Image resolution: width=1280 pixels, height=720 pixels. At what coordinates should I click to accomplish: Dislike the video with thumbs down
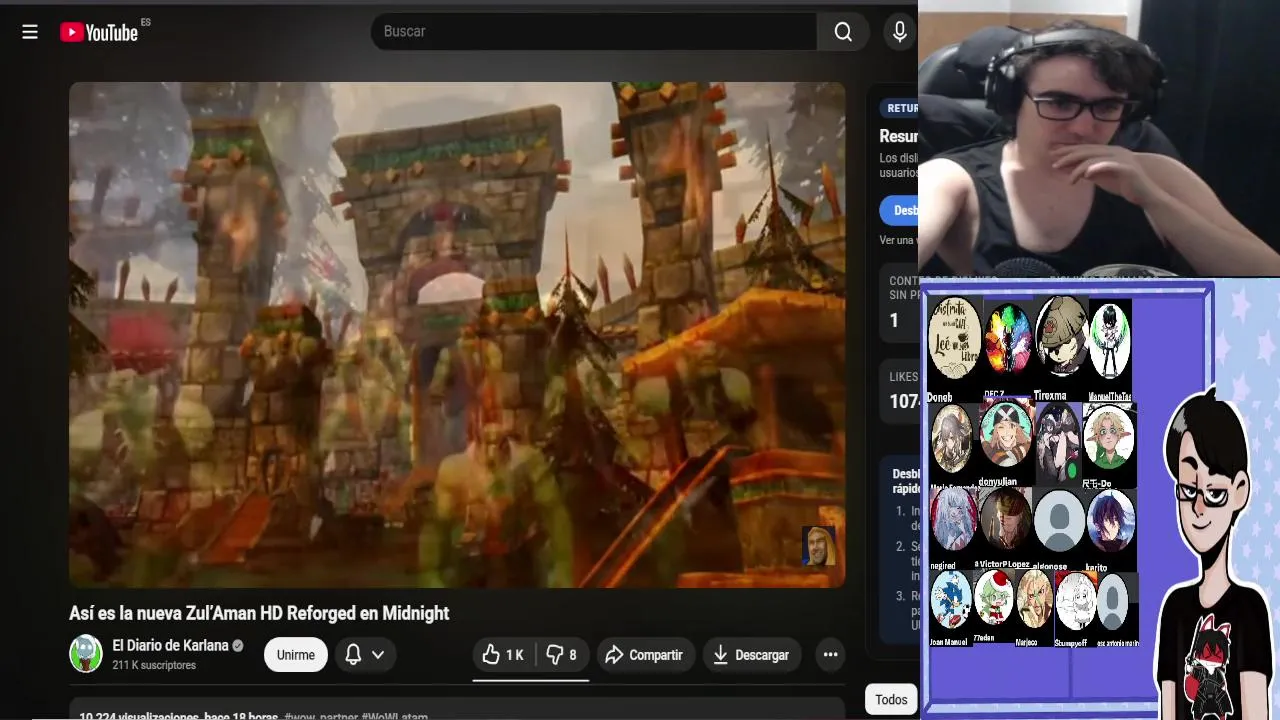562,655
